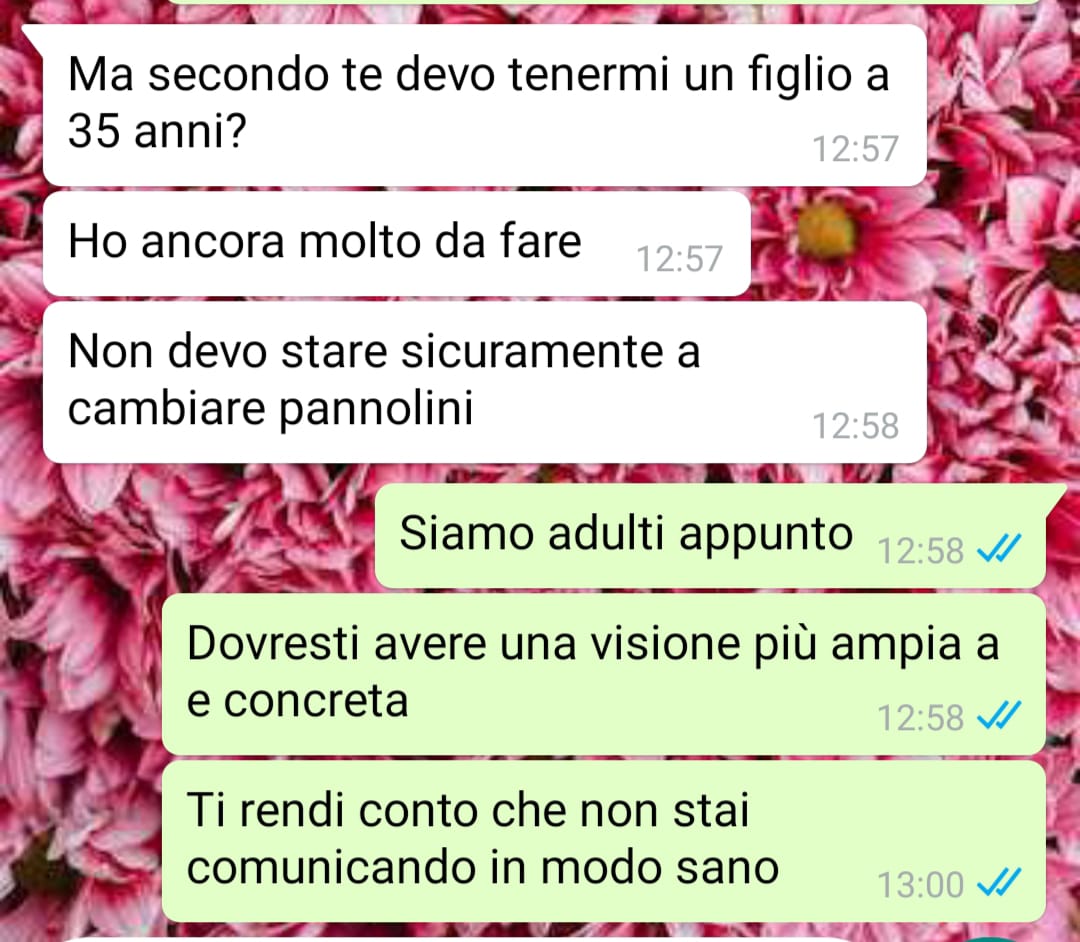Tap blue read receipt on 'Siamo adulti appunto'

click(x=999, y=550)
